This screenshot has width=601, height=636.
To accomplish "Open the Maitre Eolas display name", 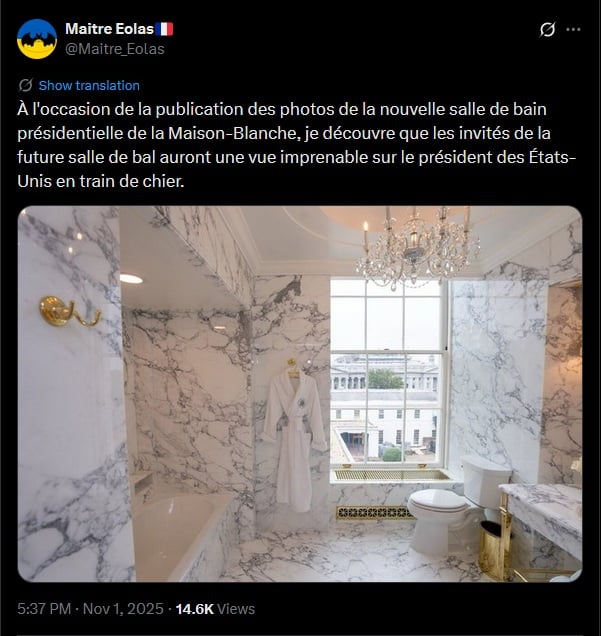I will pos(109,29).
